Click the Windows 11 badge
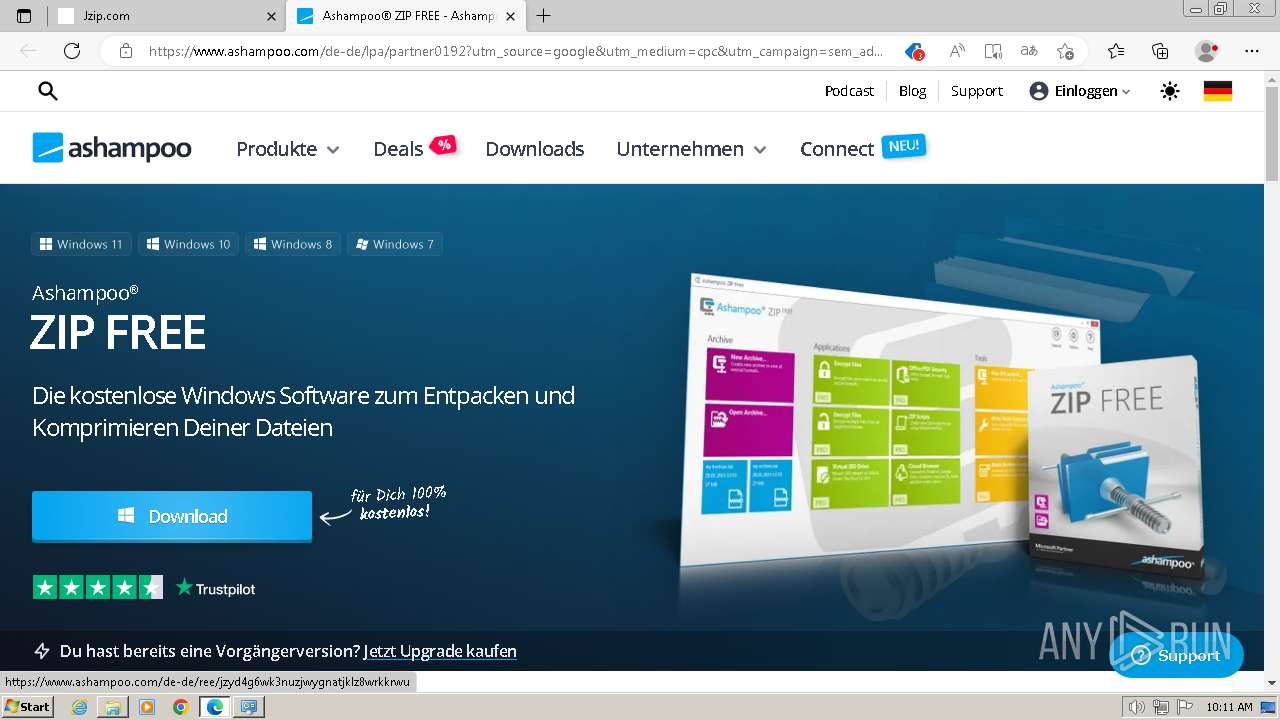 click(x=81, y=244)
